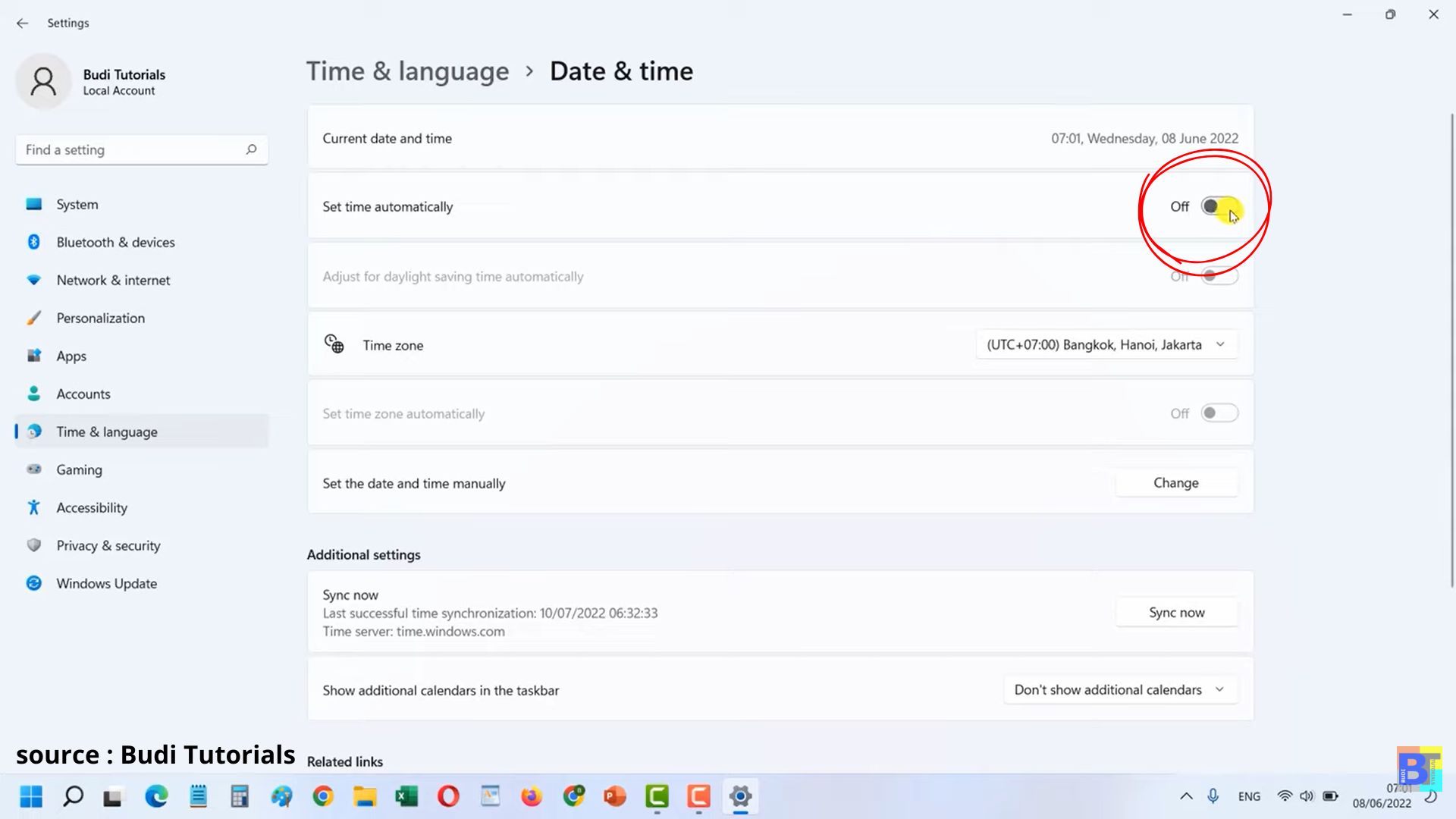The height and width of the screenshot is (819, 1456).
Task: Open Windows Start menu icon
Action: click(x=31, y=796)
